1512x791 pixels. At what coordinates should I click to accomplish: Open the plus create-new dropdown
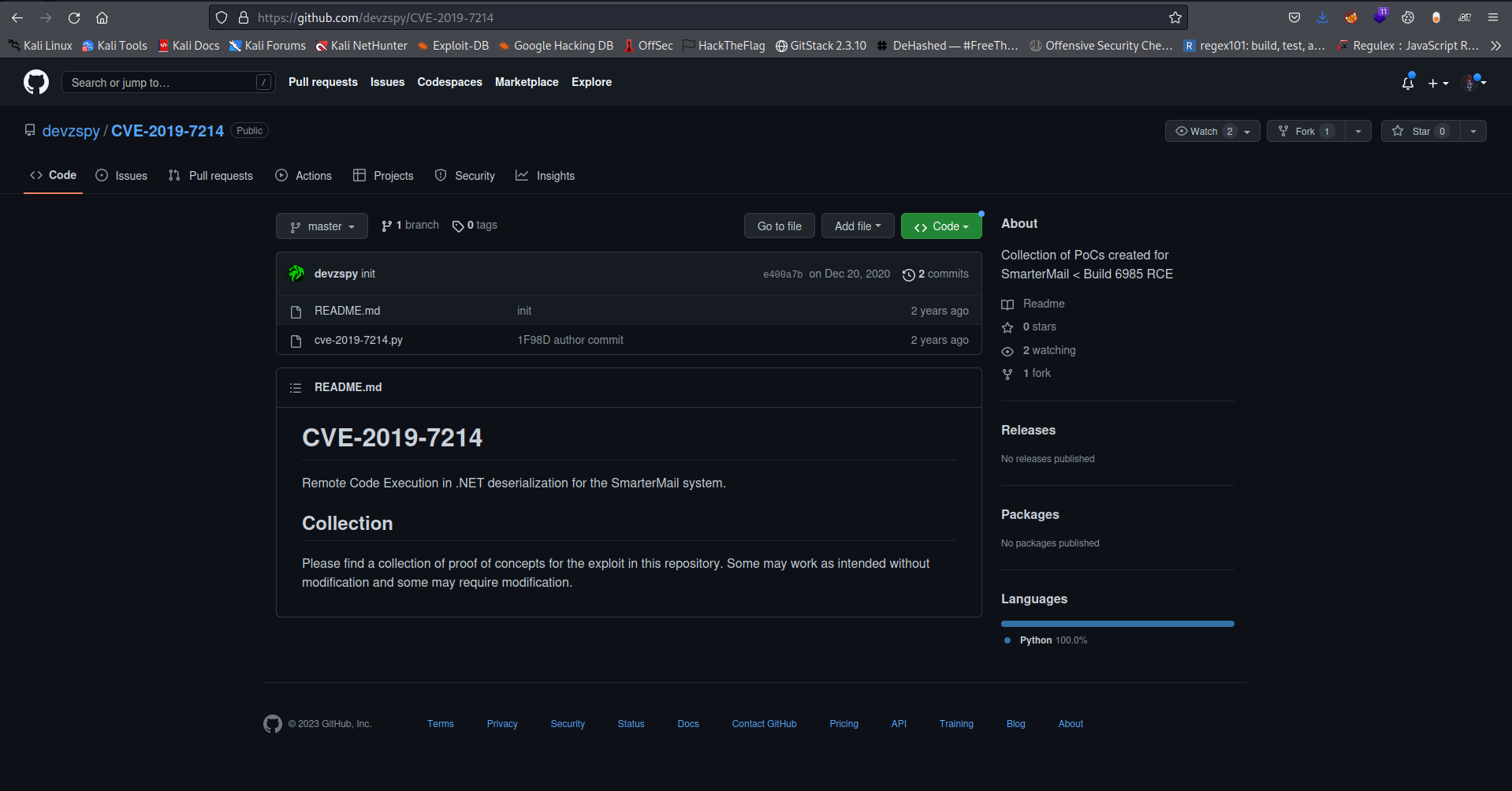click(1438, 83)
